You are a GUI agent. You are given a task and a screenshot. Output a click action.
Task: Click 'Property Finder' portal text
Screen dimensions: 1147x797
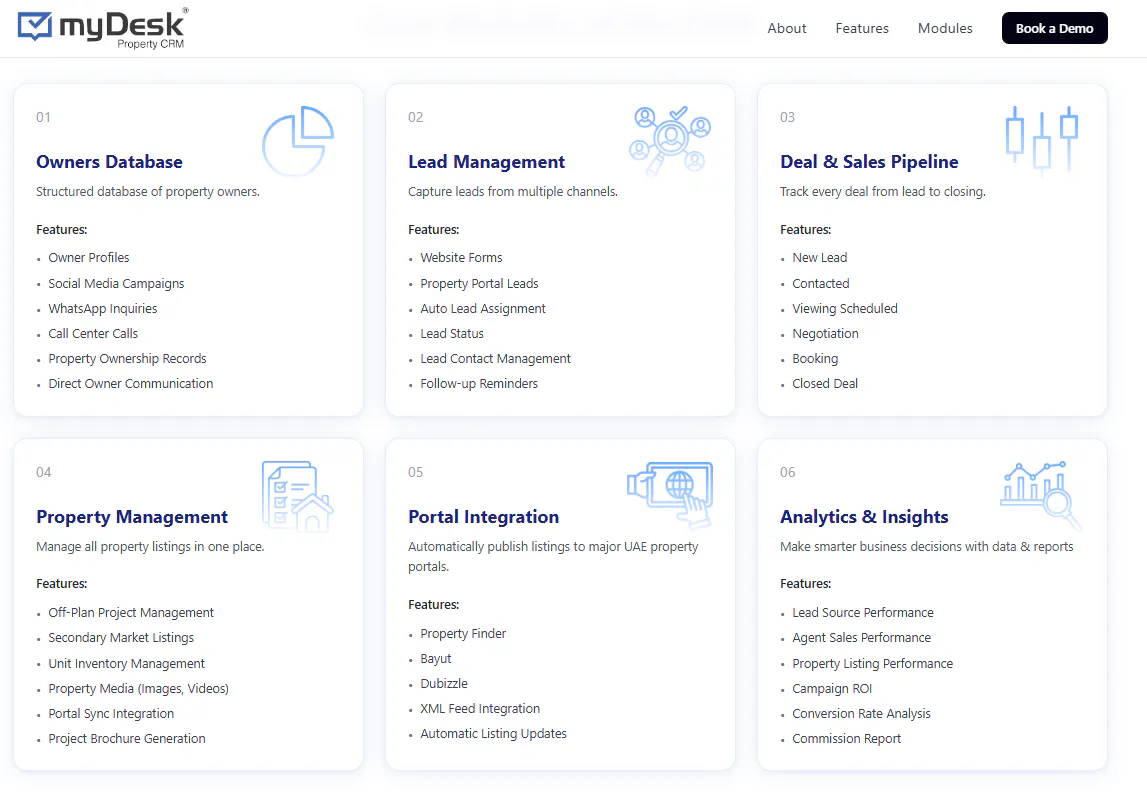463,634
